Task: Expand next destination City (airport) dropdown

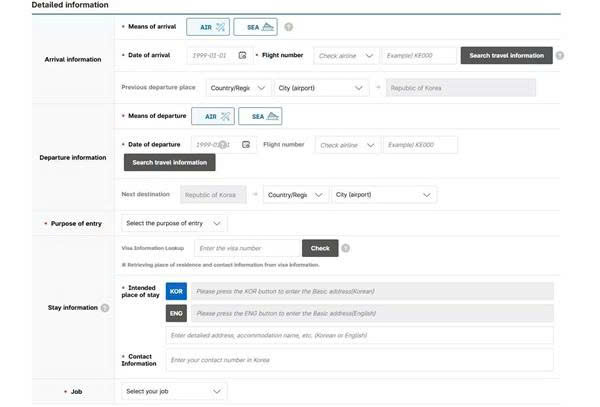Action: coord(384,195)
